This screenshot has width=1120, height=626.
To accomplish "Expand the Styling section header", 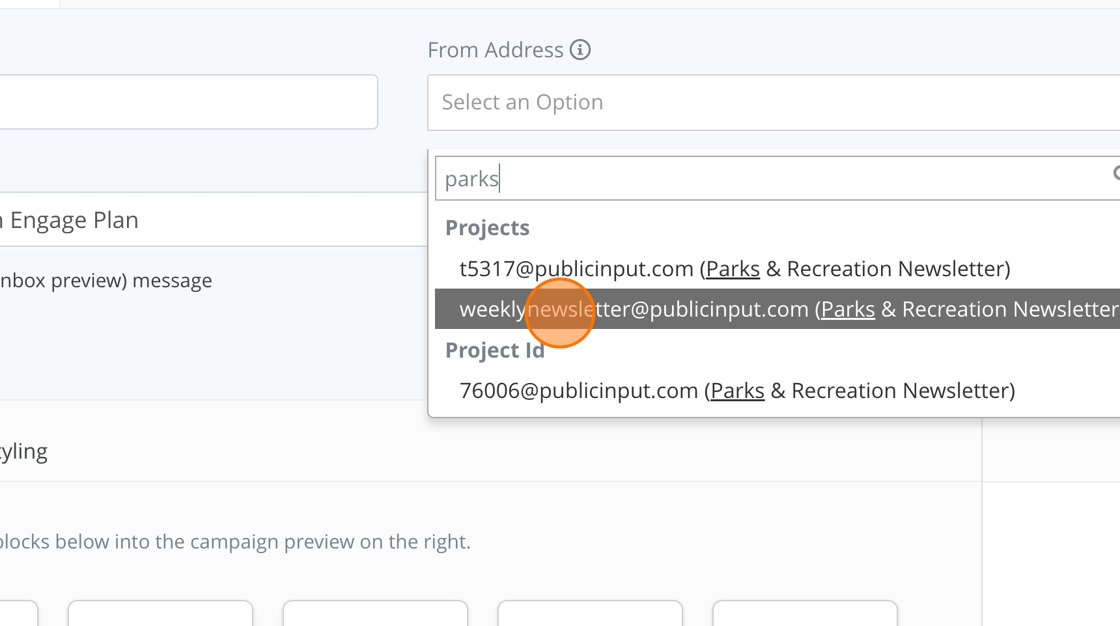I will point(24,451).
